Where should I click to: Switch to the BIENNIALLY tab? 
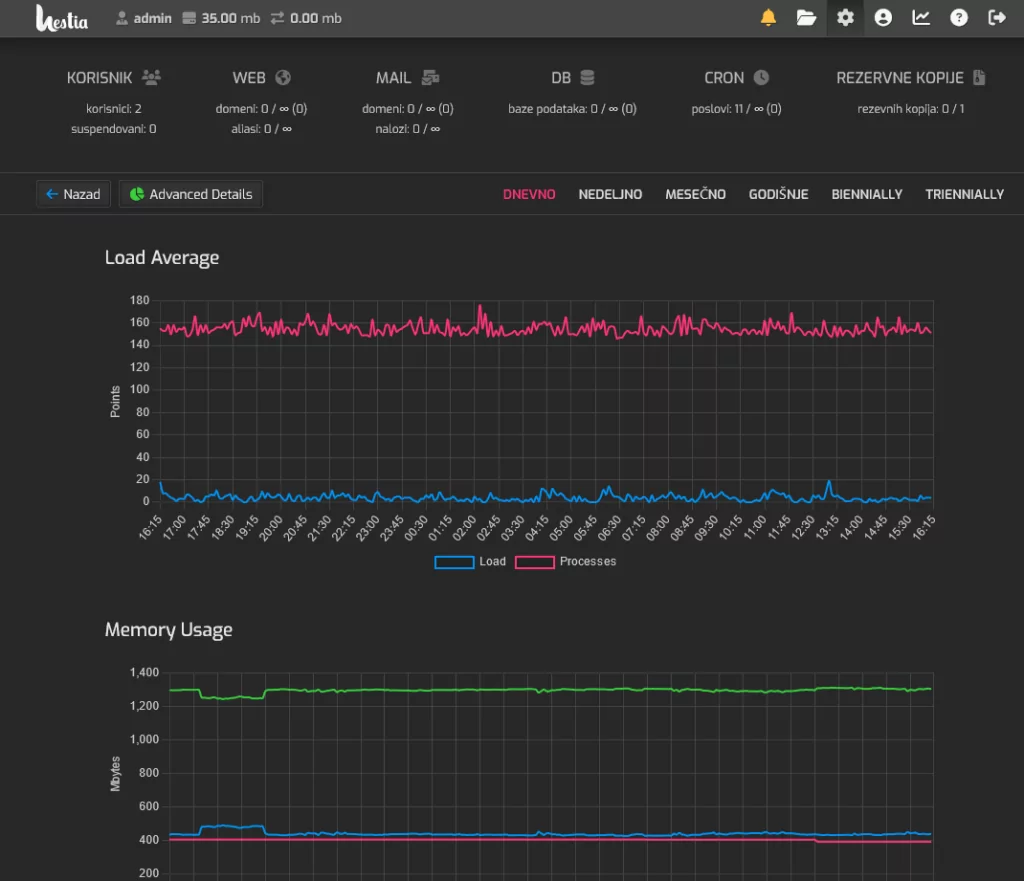click(x=867, y=195)
